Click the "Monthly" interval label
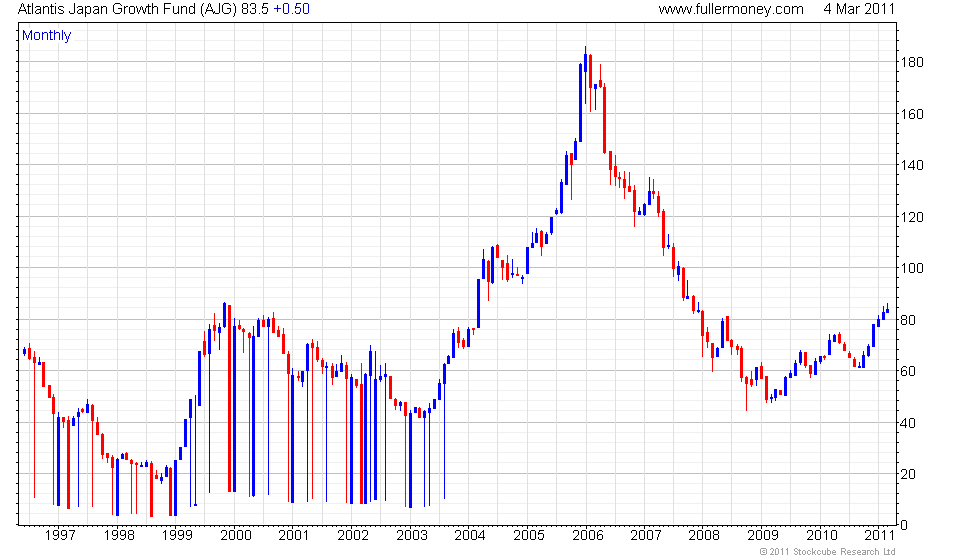 [x=46, y=36]
